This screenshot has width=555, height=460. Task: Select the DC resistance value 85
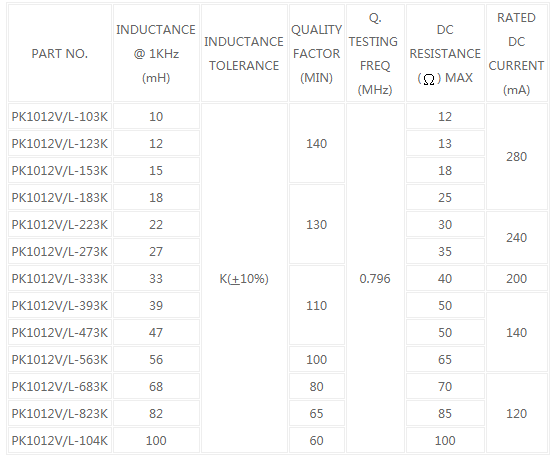click(x=445, y=413)
